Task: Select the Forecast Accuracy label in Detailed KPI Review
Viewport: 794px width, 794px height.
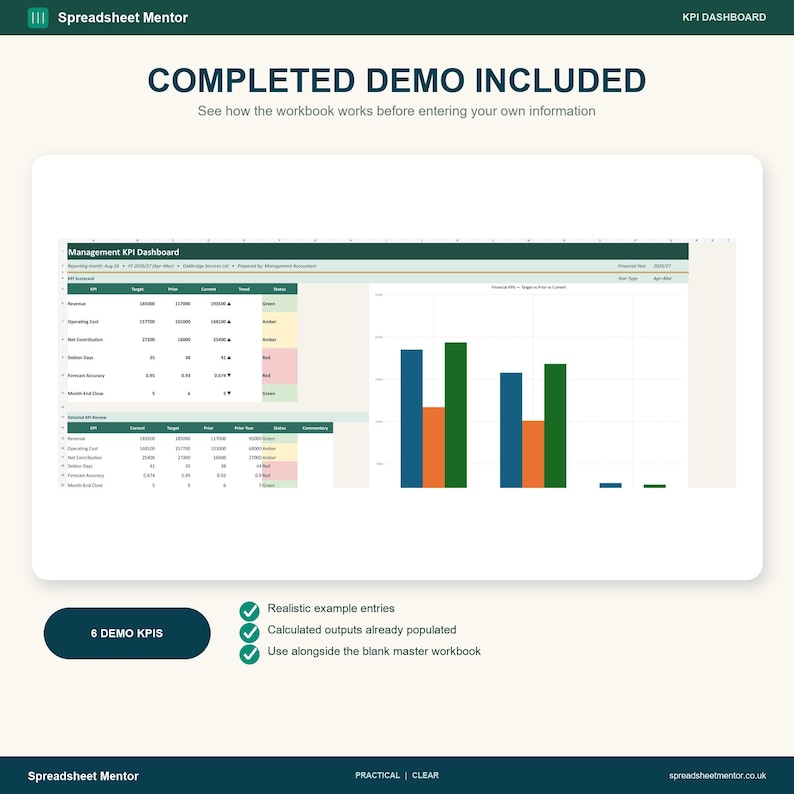Action: coord(86,475)
